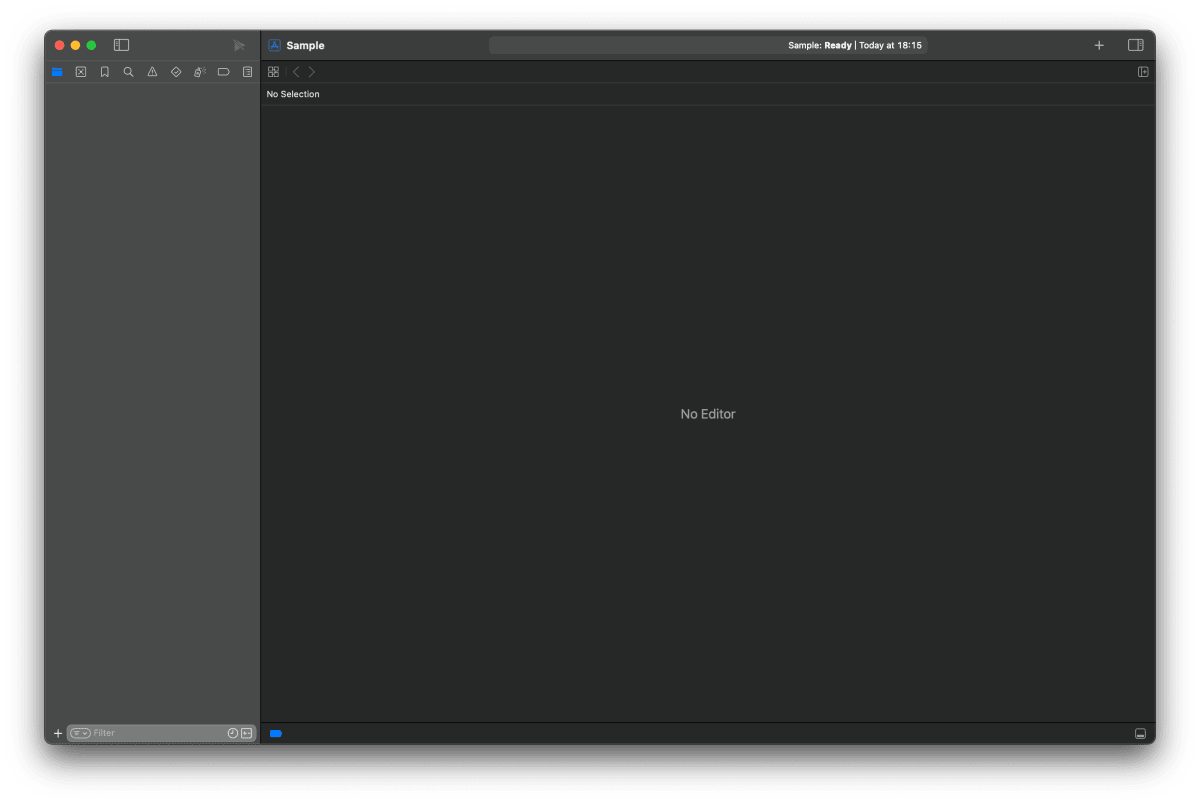This screenshot has height=803, width=1200.
Task: Toggle the inspectors panel on the right
Action: [x=1135, y=45]
